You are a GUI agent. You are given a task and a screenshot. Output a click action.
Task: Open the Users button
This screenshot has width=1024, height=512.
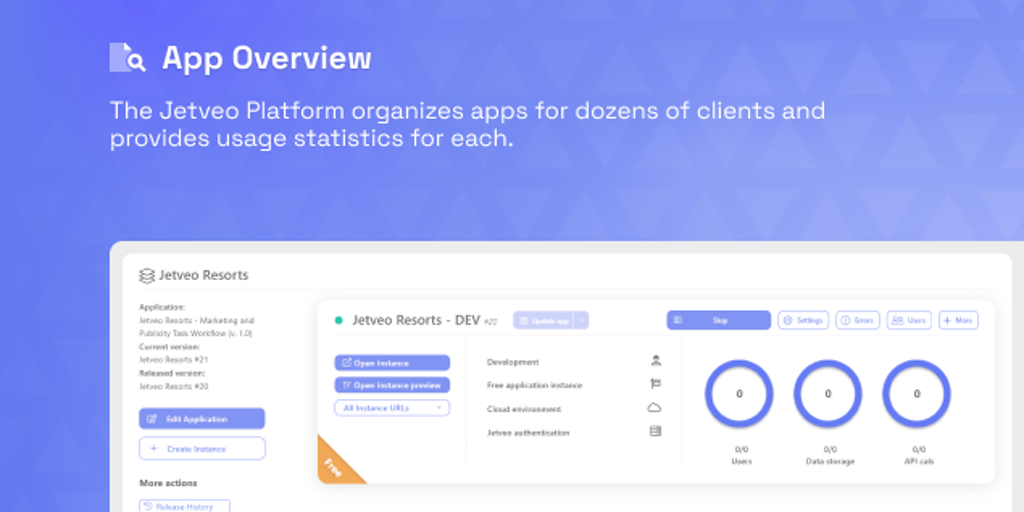tap(909, 321)
